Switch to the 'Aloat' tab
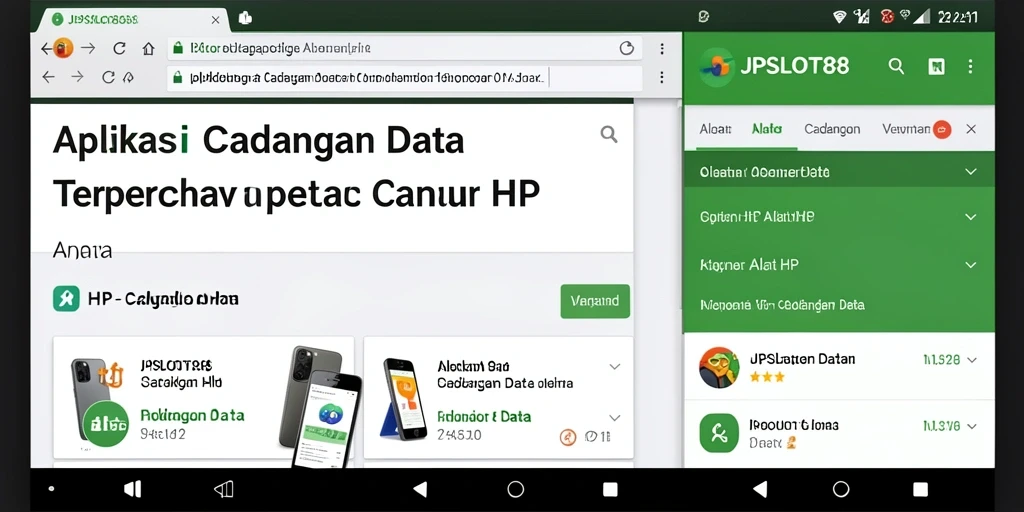Screen dimensions: 1024x512 click(715, 129)
